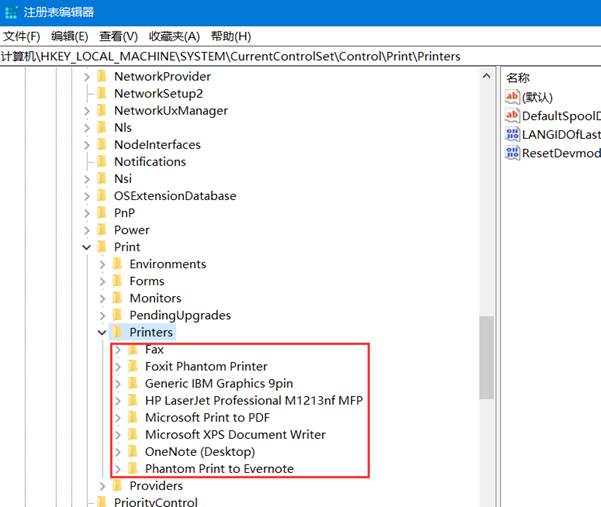Expand the Monitors subkey
Viewport: 601px width, 507px height.
[102, 299]
